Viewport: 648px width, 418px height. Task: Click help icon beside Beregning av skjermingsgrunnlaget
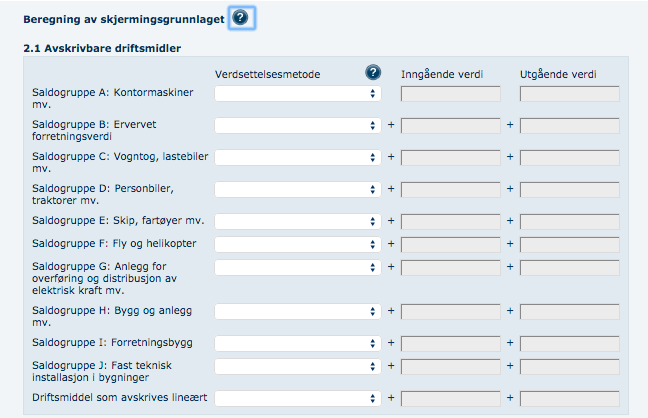click(242, 17)
